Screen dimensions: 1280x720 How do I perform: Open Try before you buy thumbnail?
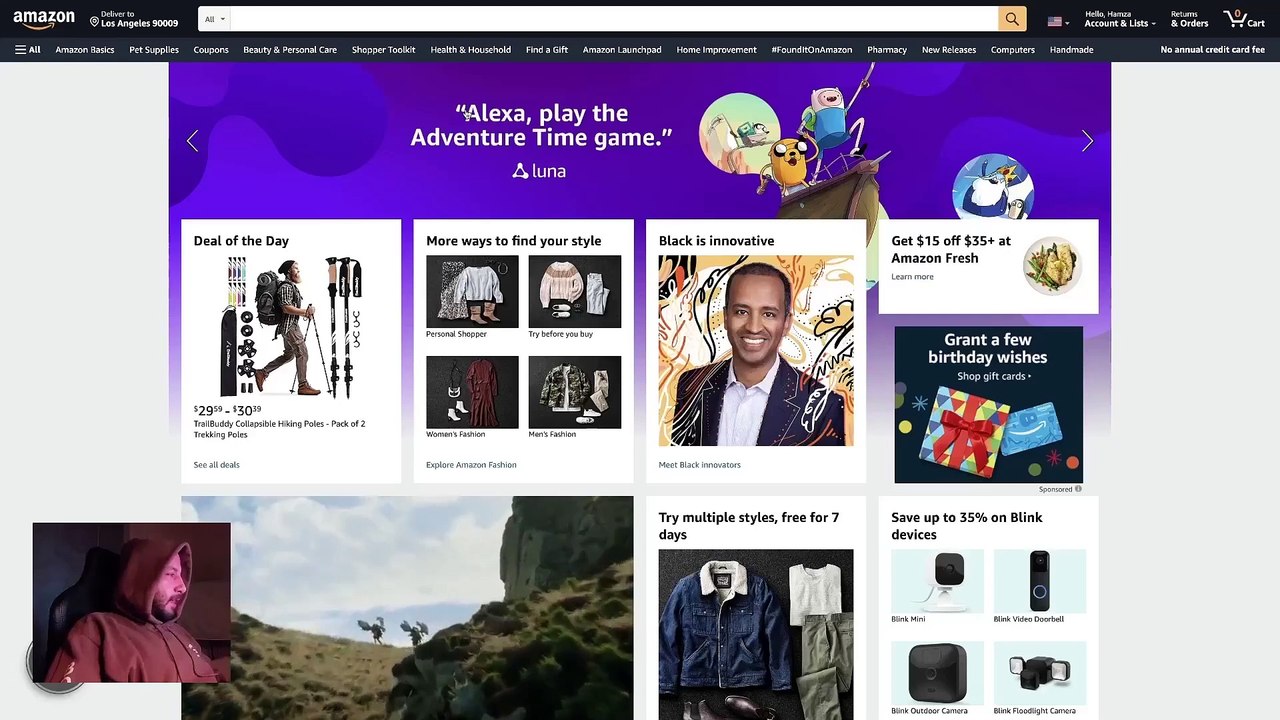(574, 291)
